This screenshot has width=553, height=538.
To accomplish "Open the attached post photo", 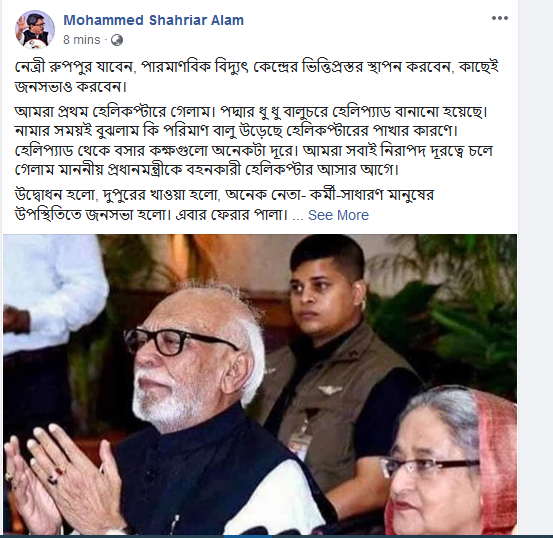I will click(x=260, y=385).
